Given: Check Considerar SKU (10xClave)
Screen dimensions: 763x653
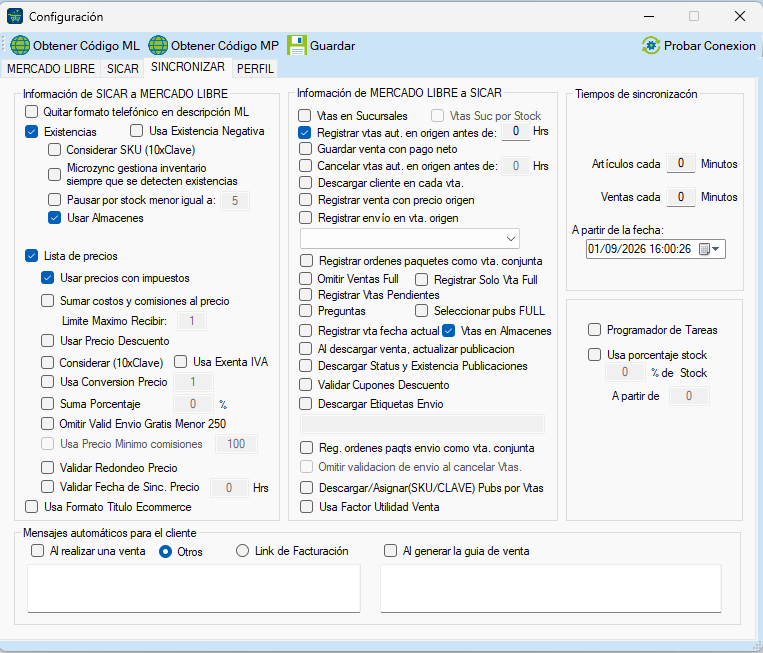Looking at the screenshot, I should 54,150.
